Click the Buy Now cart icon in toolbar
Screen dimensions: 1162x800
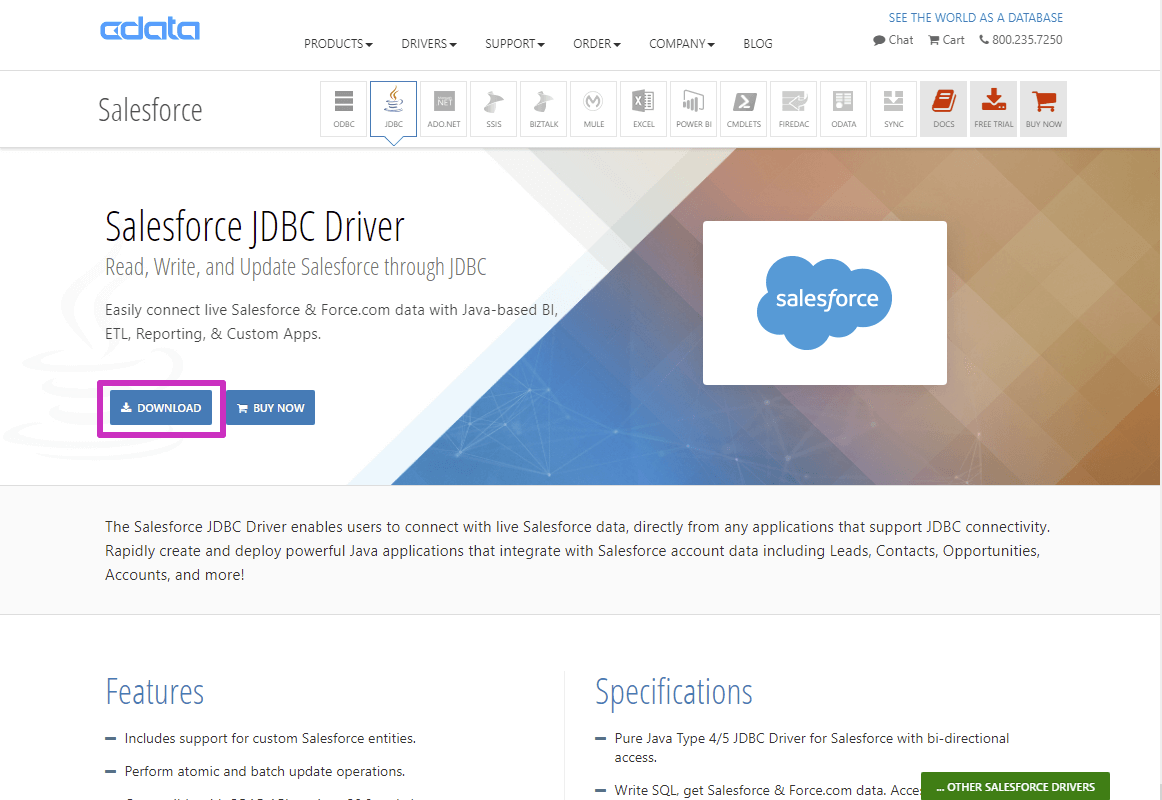pos(1043,109)
